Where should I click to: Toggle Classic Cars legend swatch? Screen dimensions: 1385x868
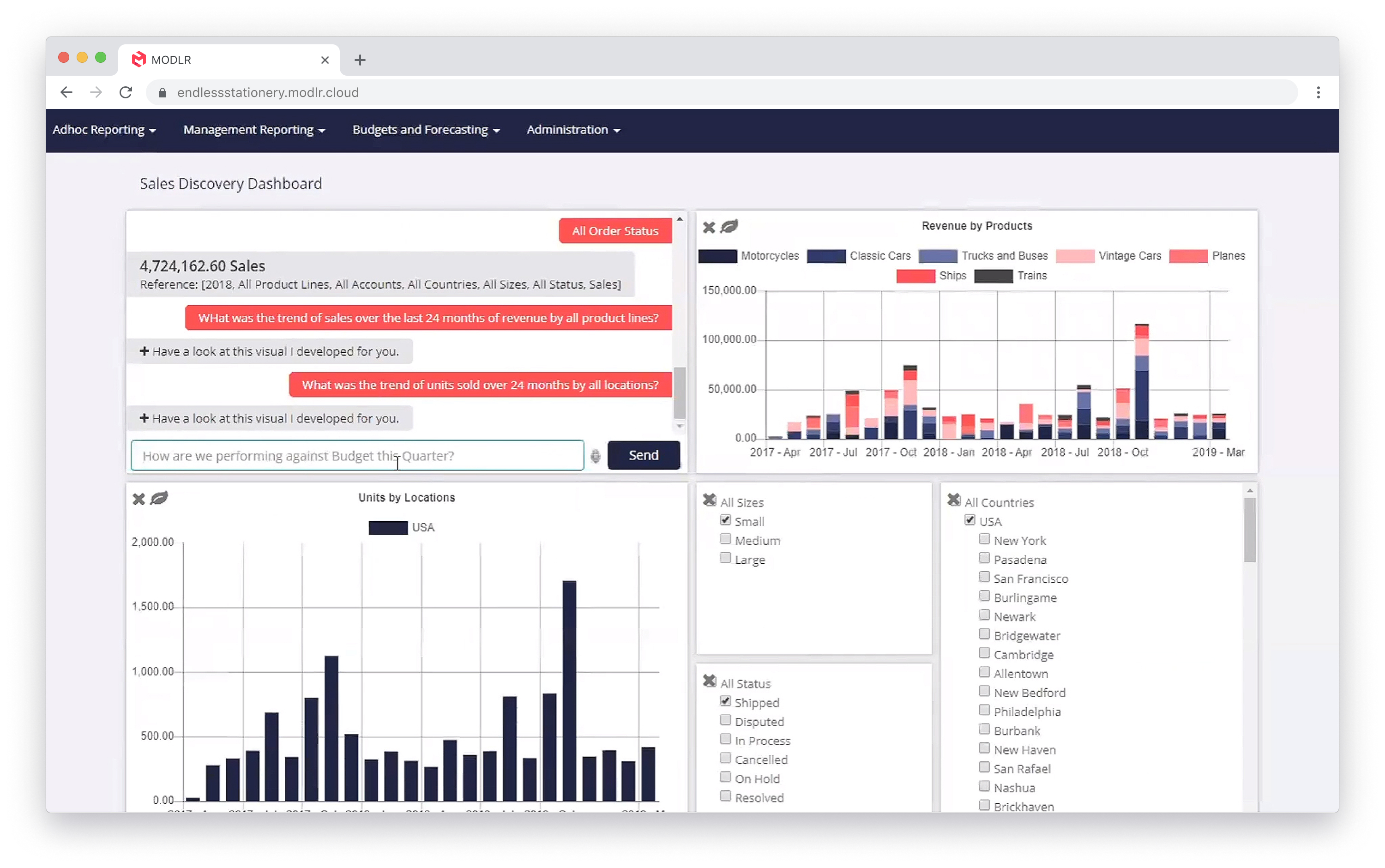(x=826, y=256)
